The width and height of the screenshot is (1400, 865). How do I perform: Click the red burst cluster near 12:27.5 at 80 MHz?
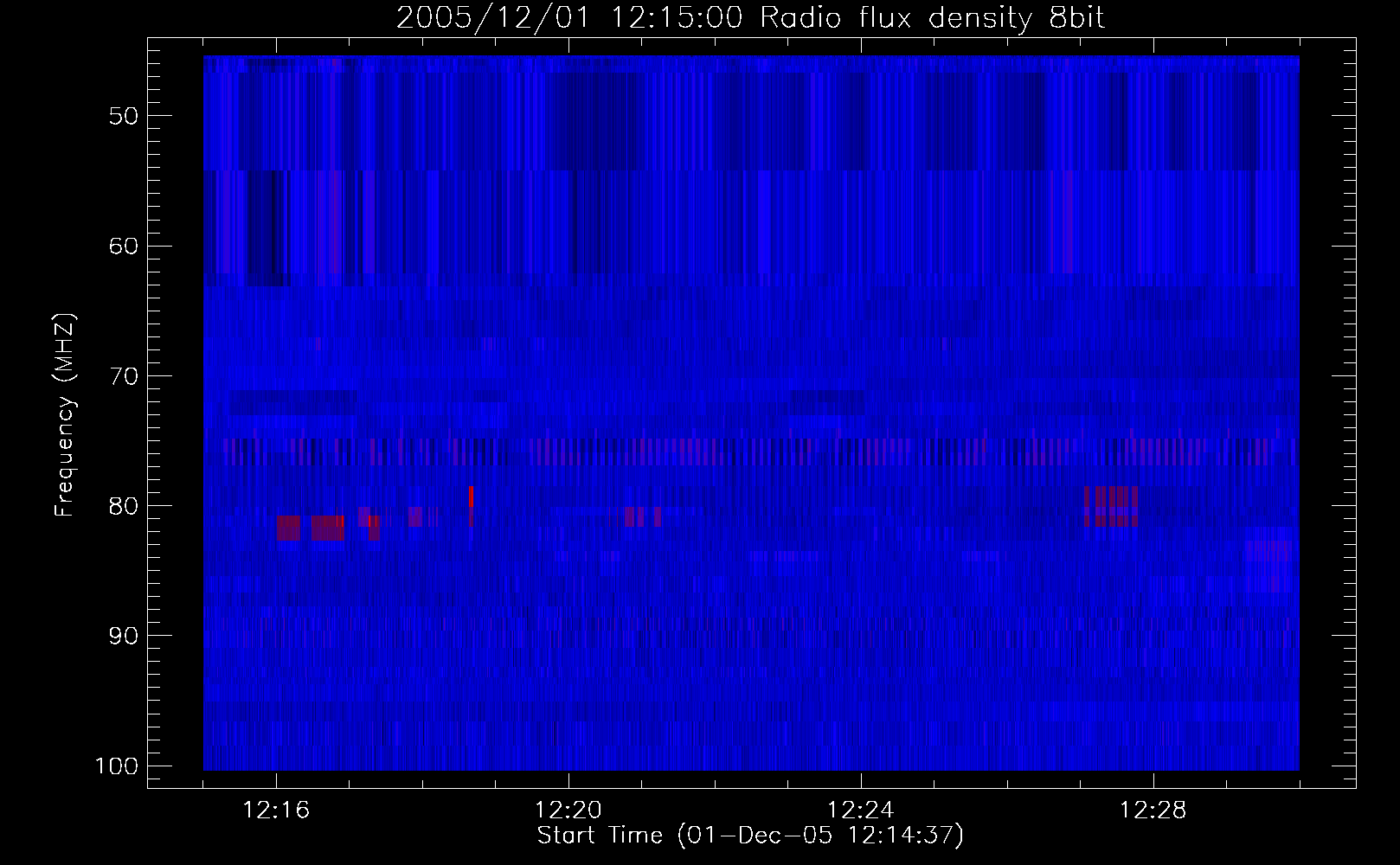pyautogui.click(x=1111, y=507)
